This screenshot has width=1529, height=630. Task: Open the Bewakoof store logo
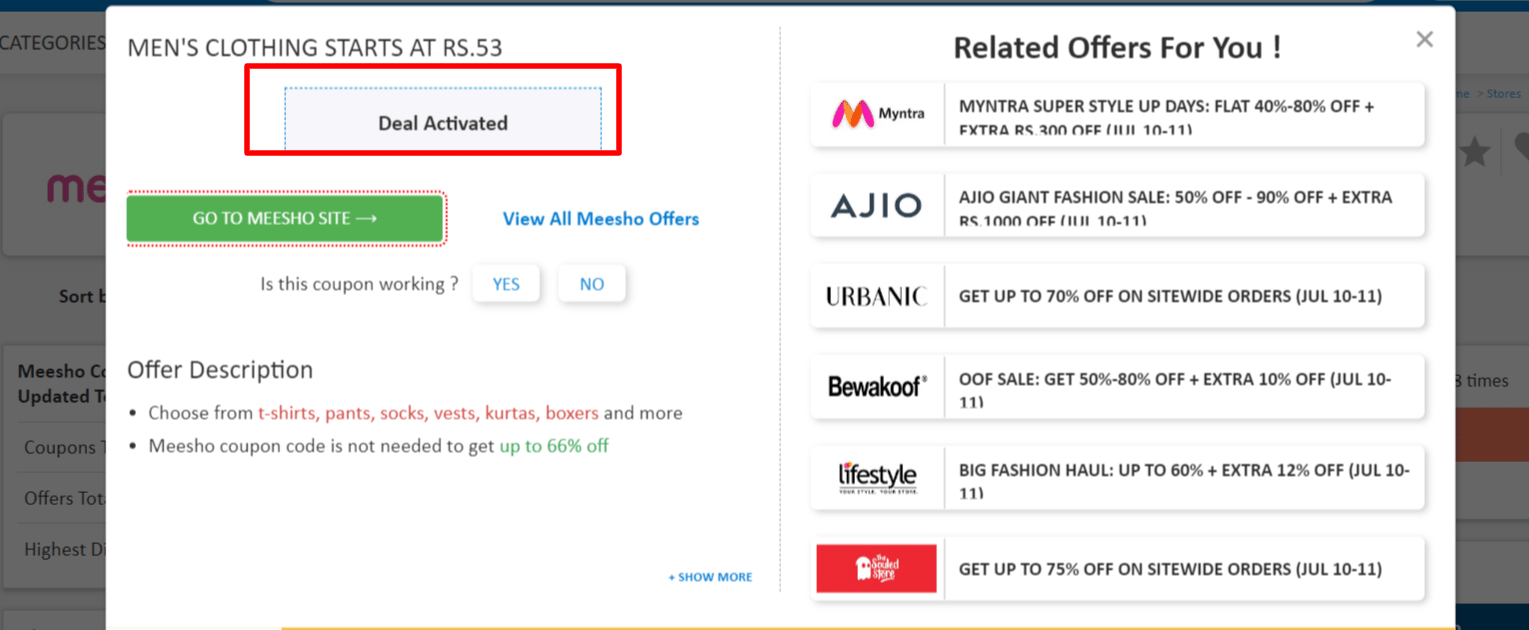pyautogui.click(x=875, y=386)
